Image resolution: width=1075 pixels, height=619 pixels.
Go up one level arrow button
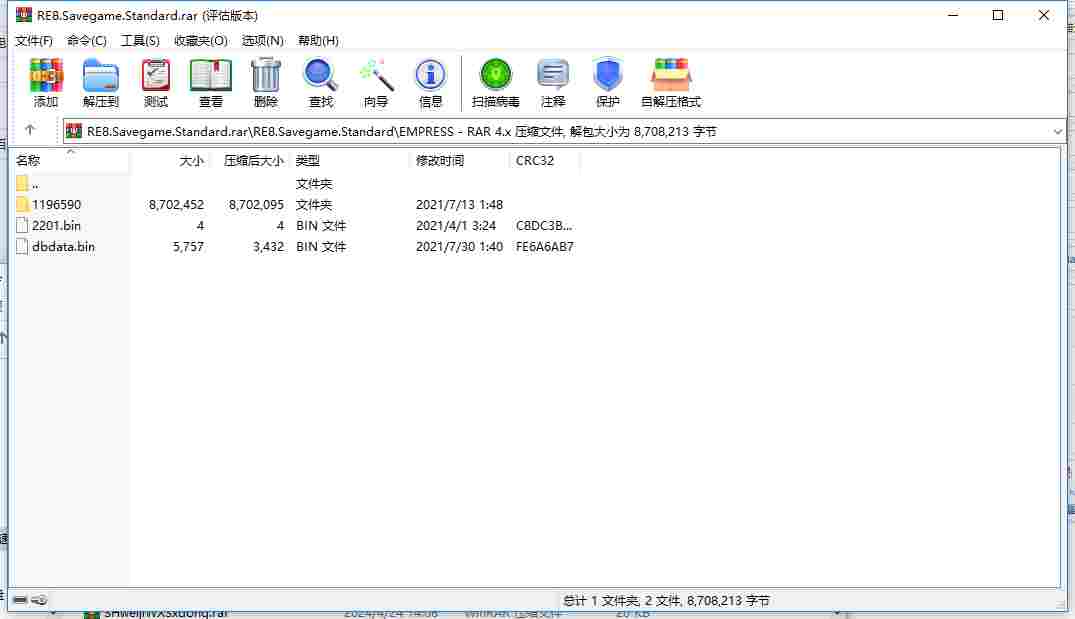pos(29,130)
